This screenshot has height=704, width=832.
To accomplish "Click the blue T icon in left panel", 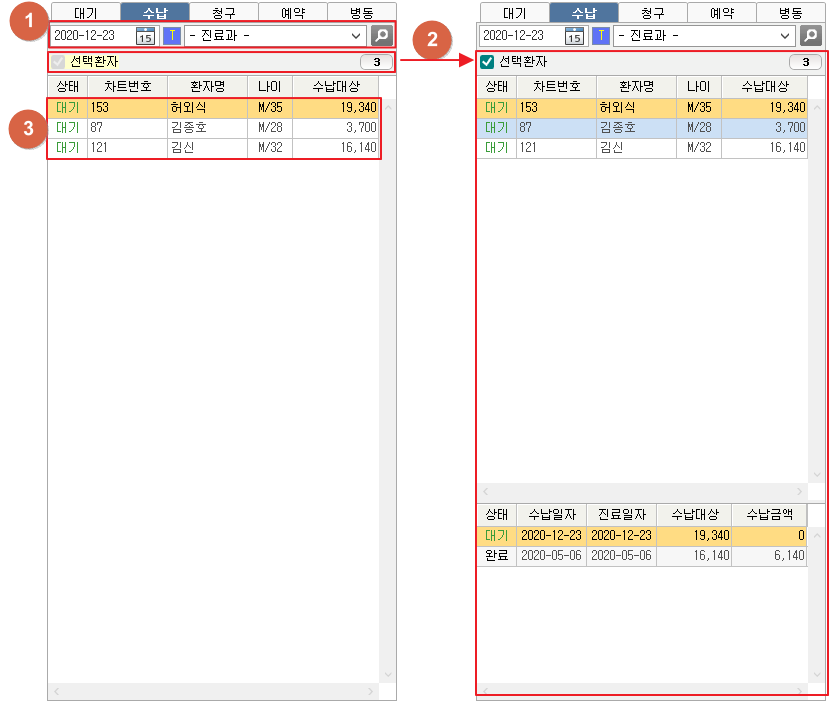I will click(x=171, y=36).
